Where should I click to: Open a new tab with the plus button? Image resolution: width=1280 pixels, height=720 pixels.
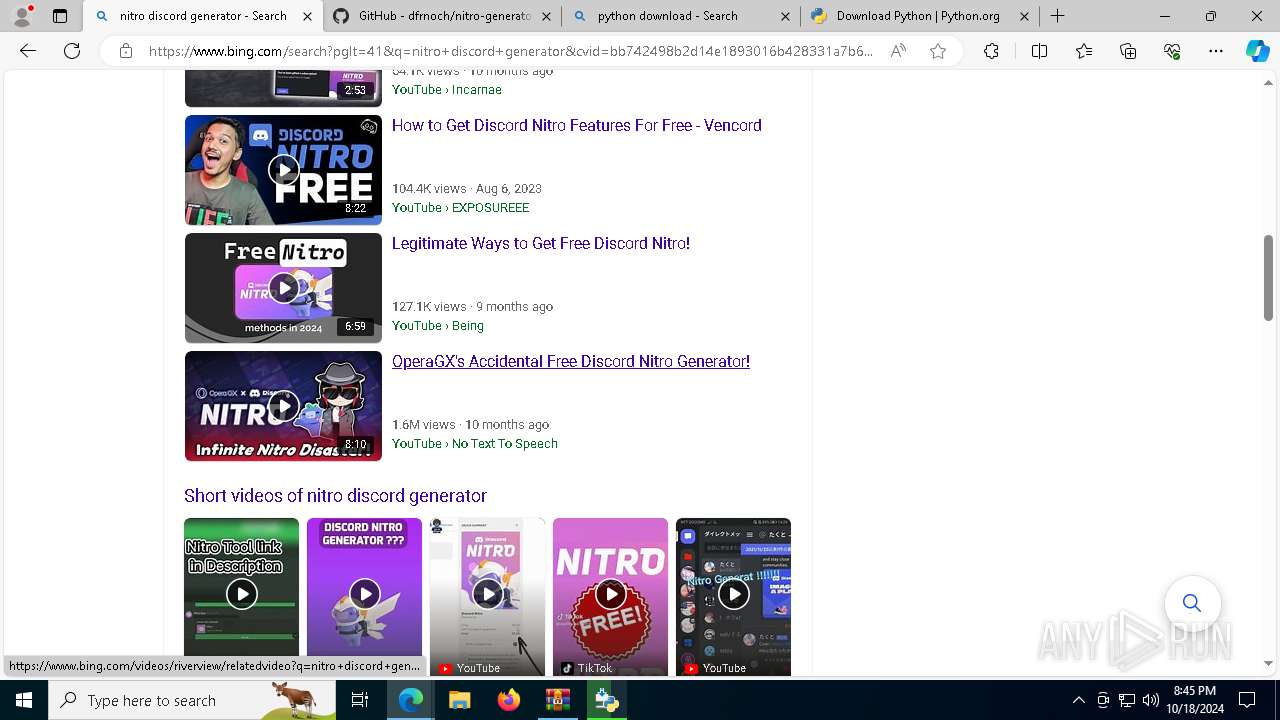pyautogui.click(x=1057, y=16)
